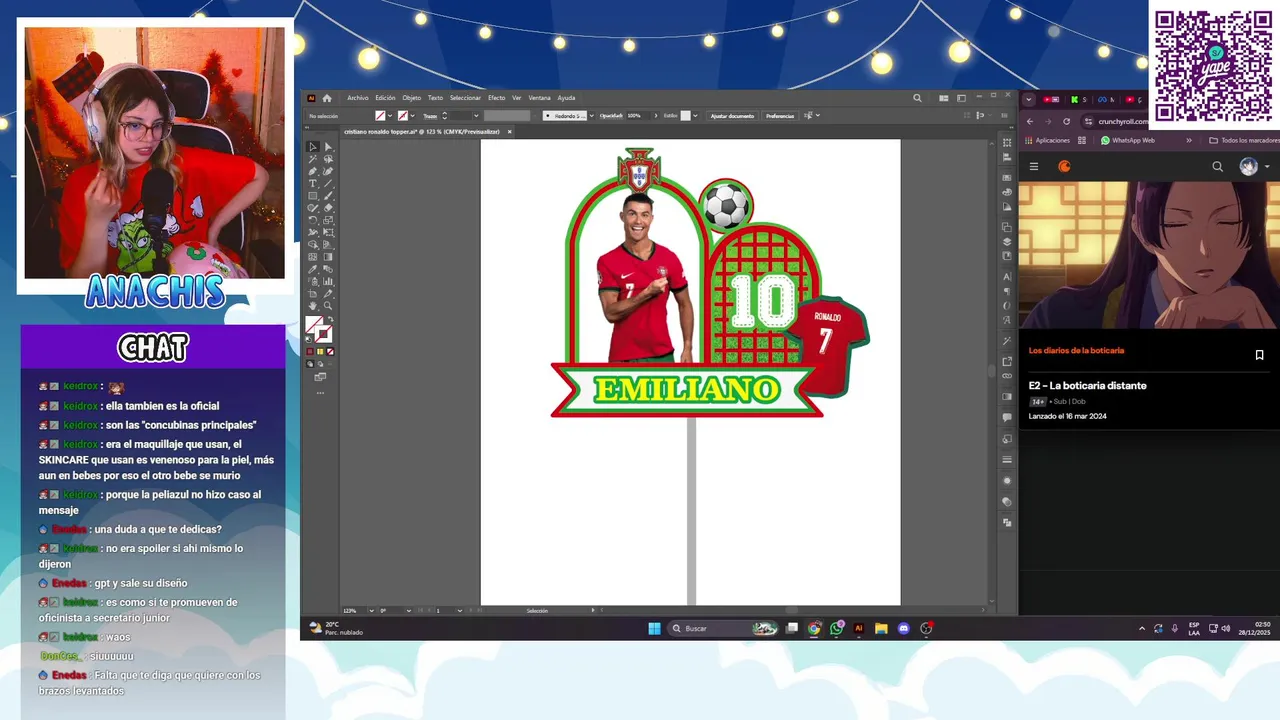This screenshot has width=1280, height=720.
Task: Open the Efecto menu
Action: point(496,98)
